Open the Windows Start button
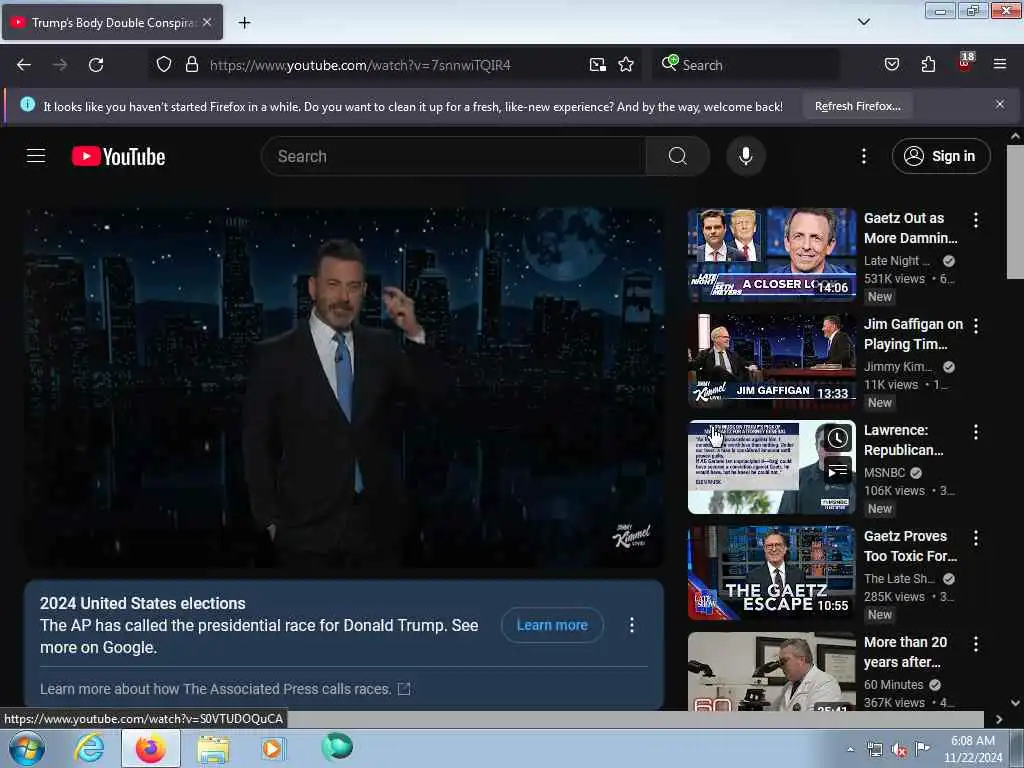1024x768 pixels. coord(26,748)
